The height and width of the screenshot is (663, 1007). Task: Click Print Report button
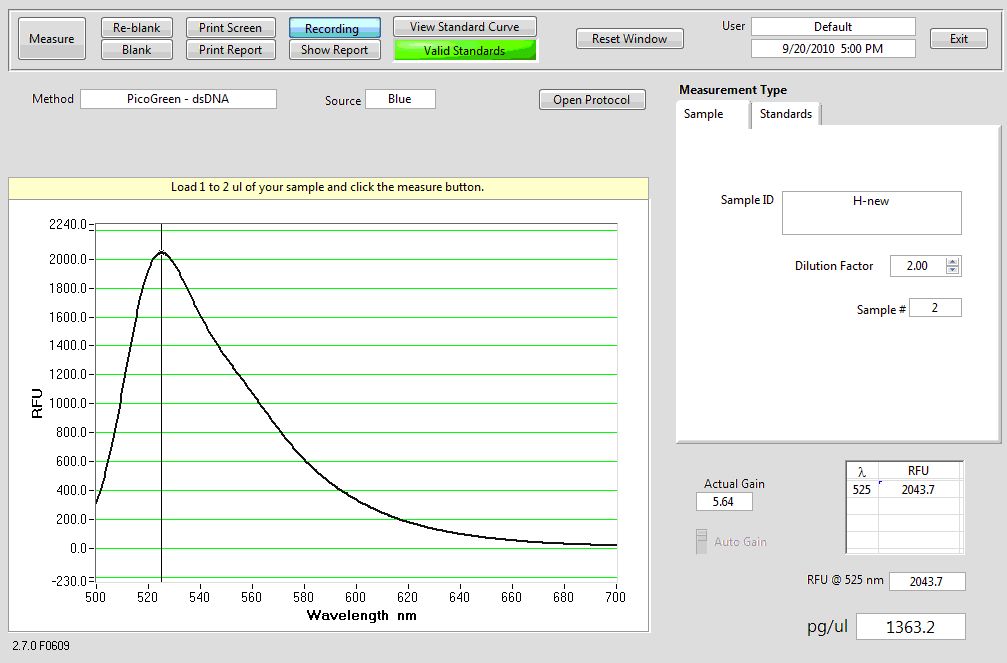point(231,49)
